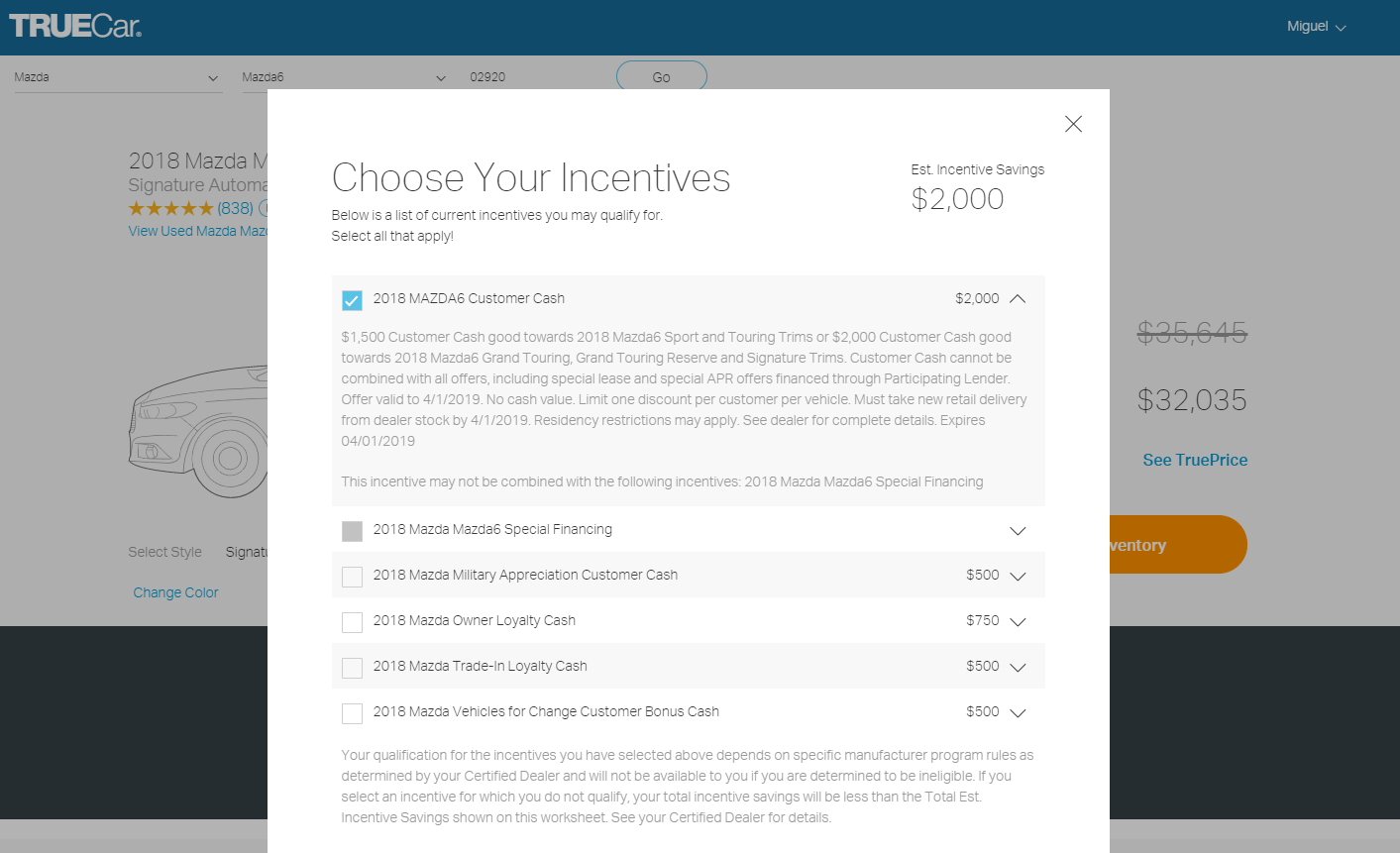This screenshot has height=853, width=1400.
Task: Click the 02920 zip code field
Action: click(x=535, y=77)
